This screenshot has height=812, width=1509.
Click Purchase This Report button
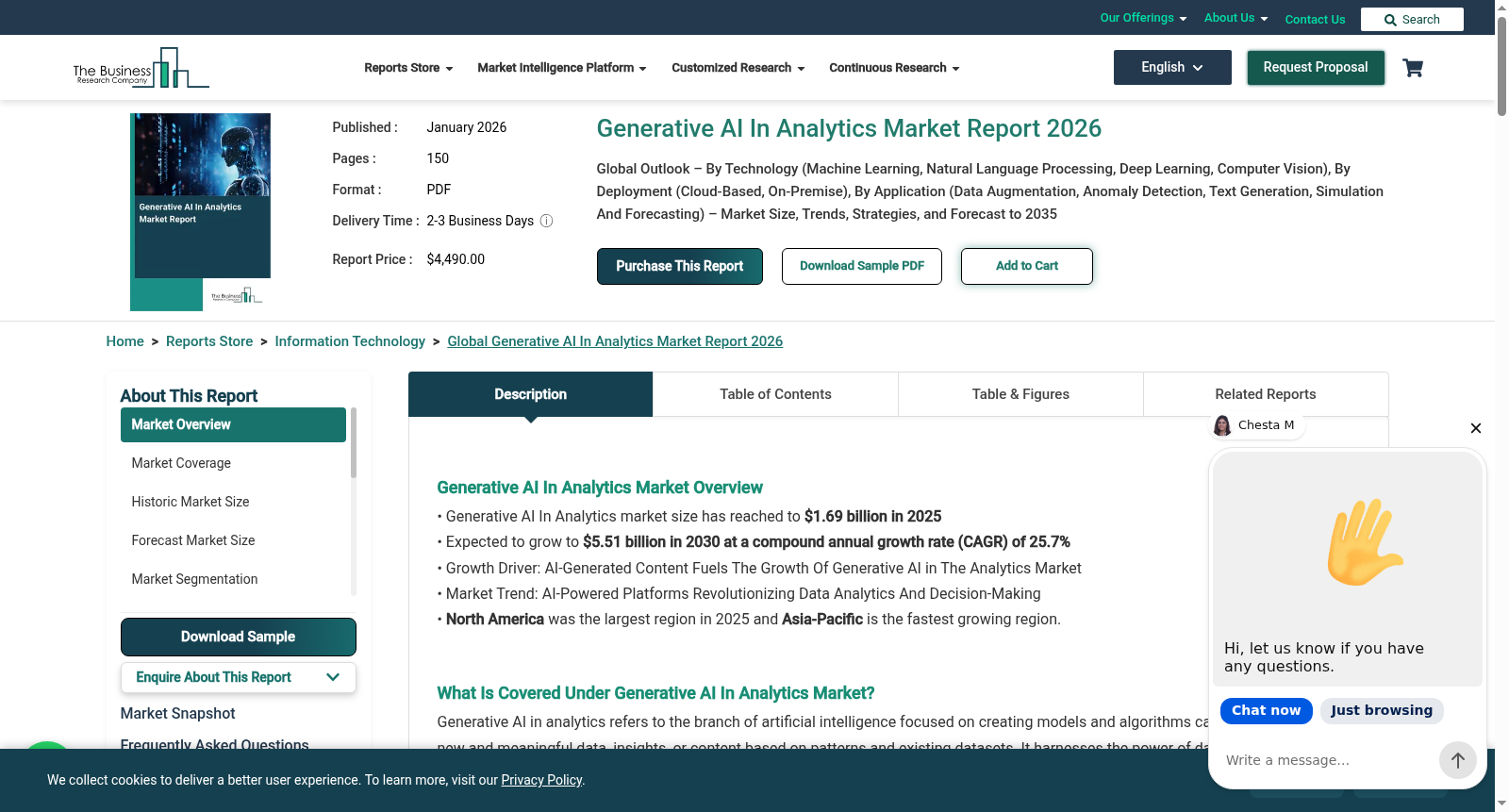680,266
